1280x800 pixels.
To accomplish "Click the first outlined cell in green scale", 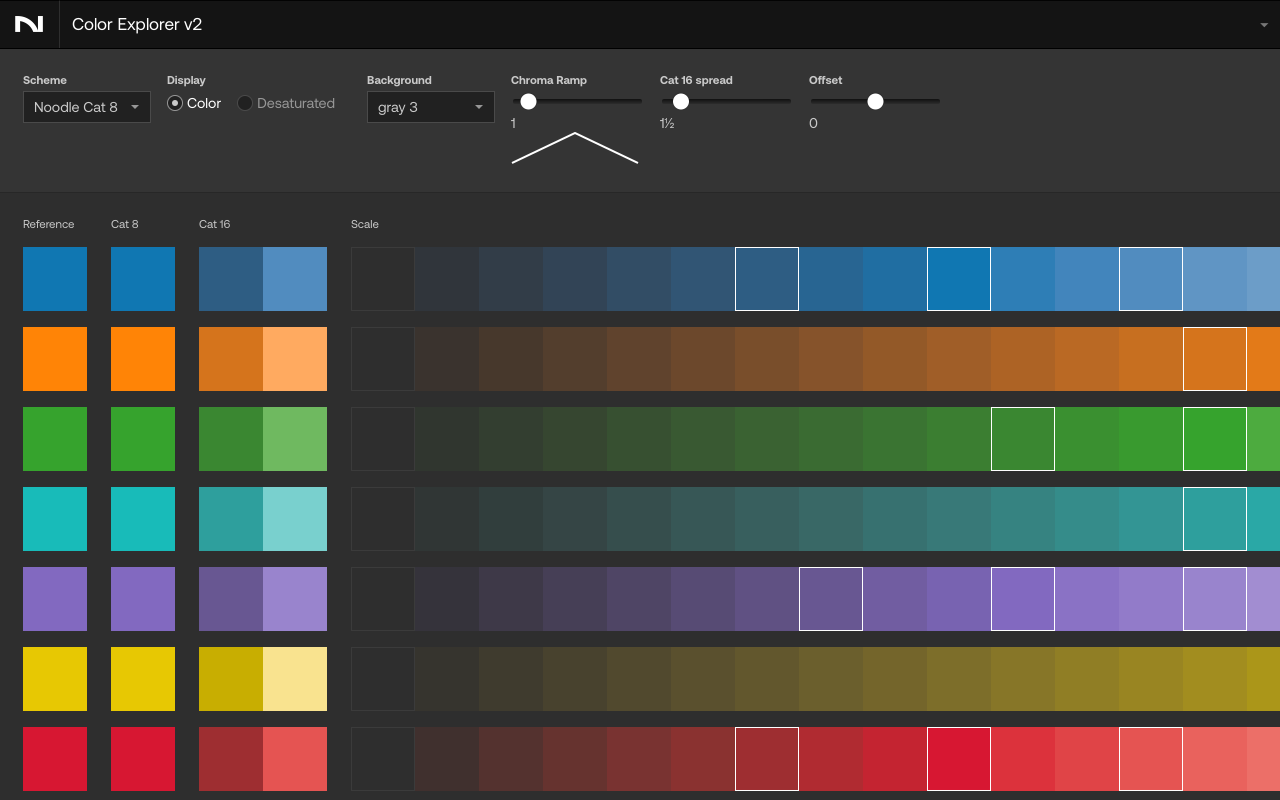I will click(1023, 439).
